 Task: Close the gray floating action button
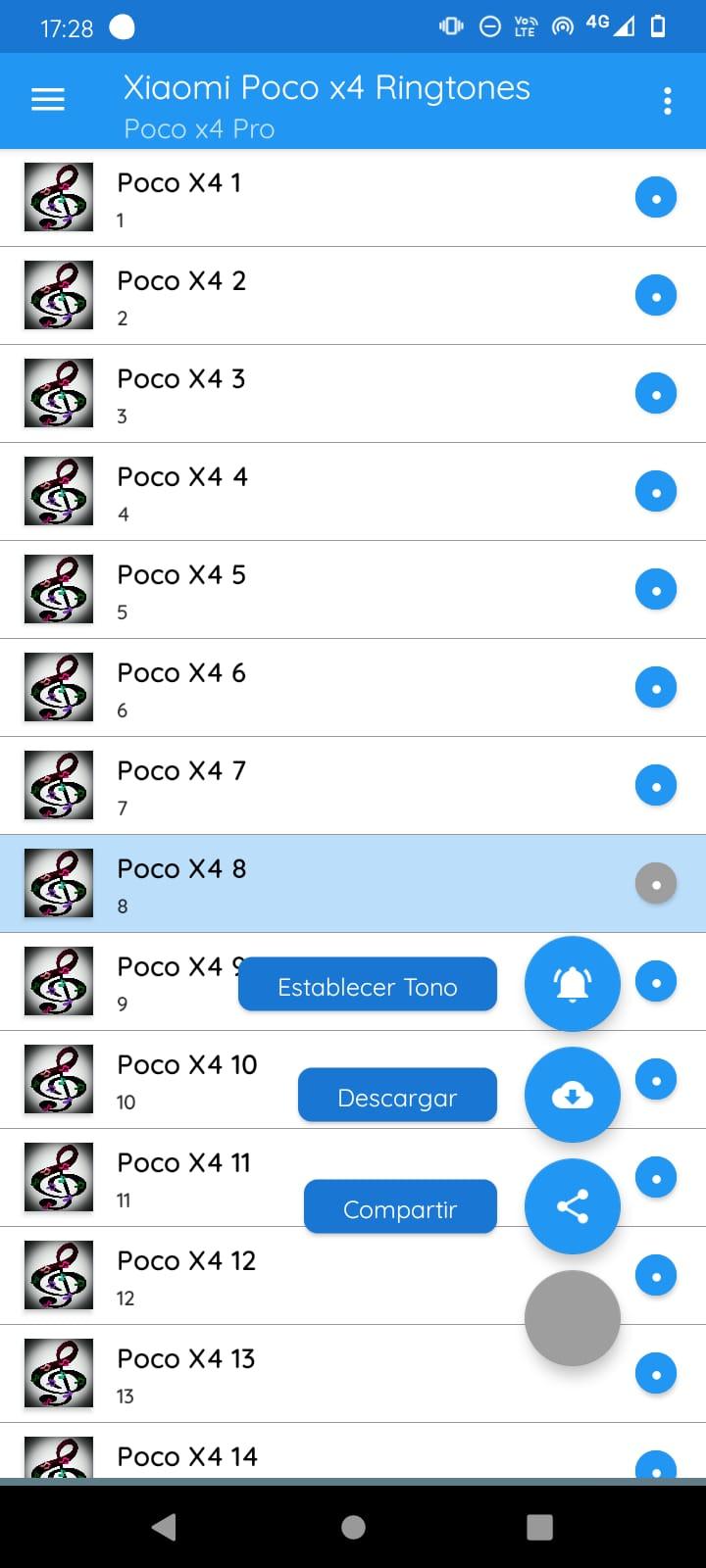(573, 1318)
